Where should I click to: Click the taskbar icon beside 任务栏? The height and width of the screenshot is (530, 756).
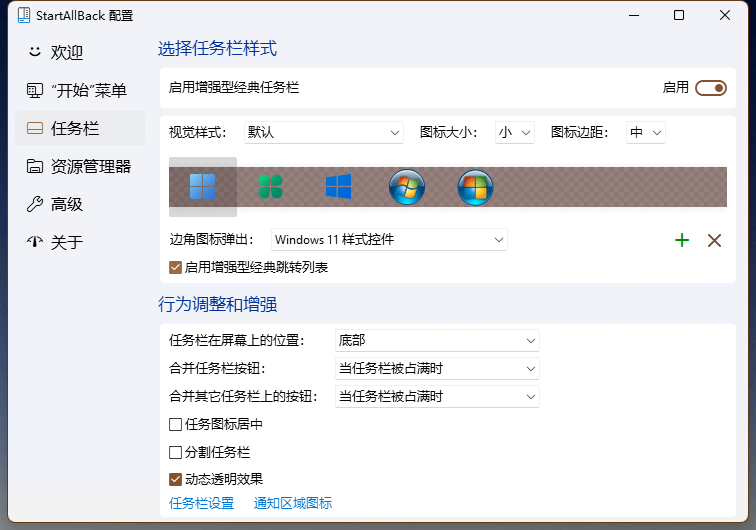click(x=35, y=128)
